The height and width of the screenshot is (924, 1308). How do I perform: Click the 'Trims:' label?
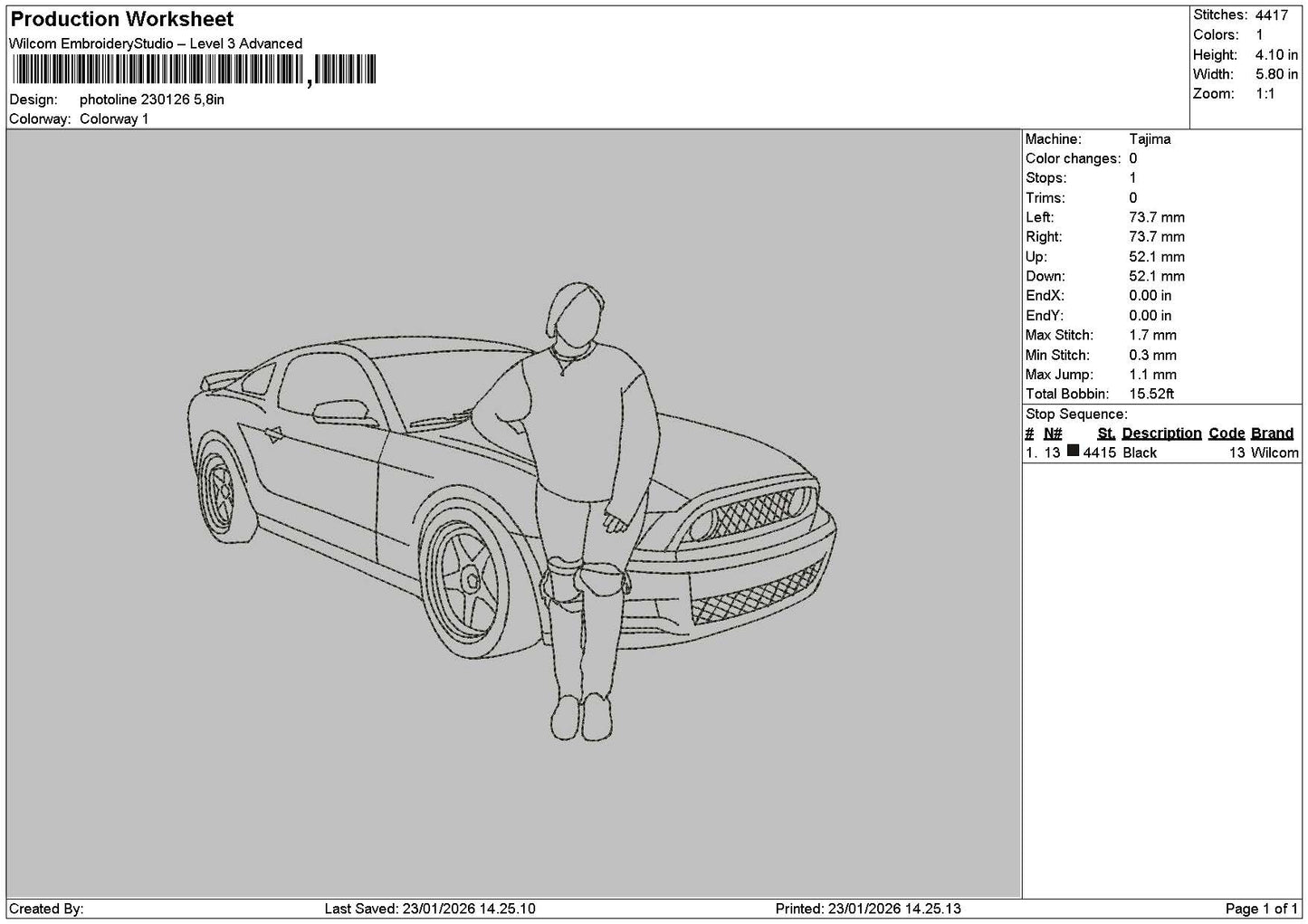(x=1045, y=198)
